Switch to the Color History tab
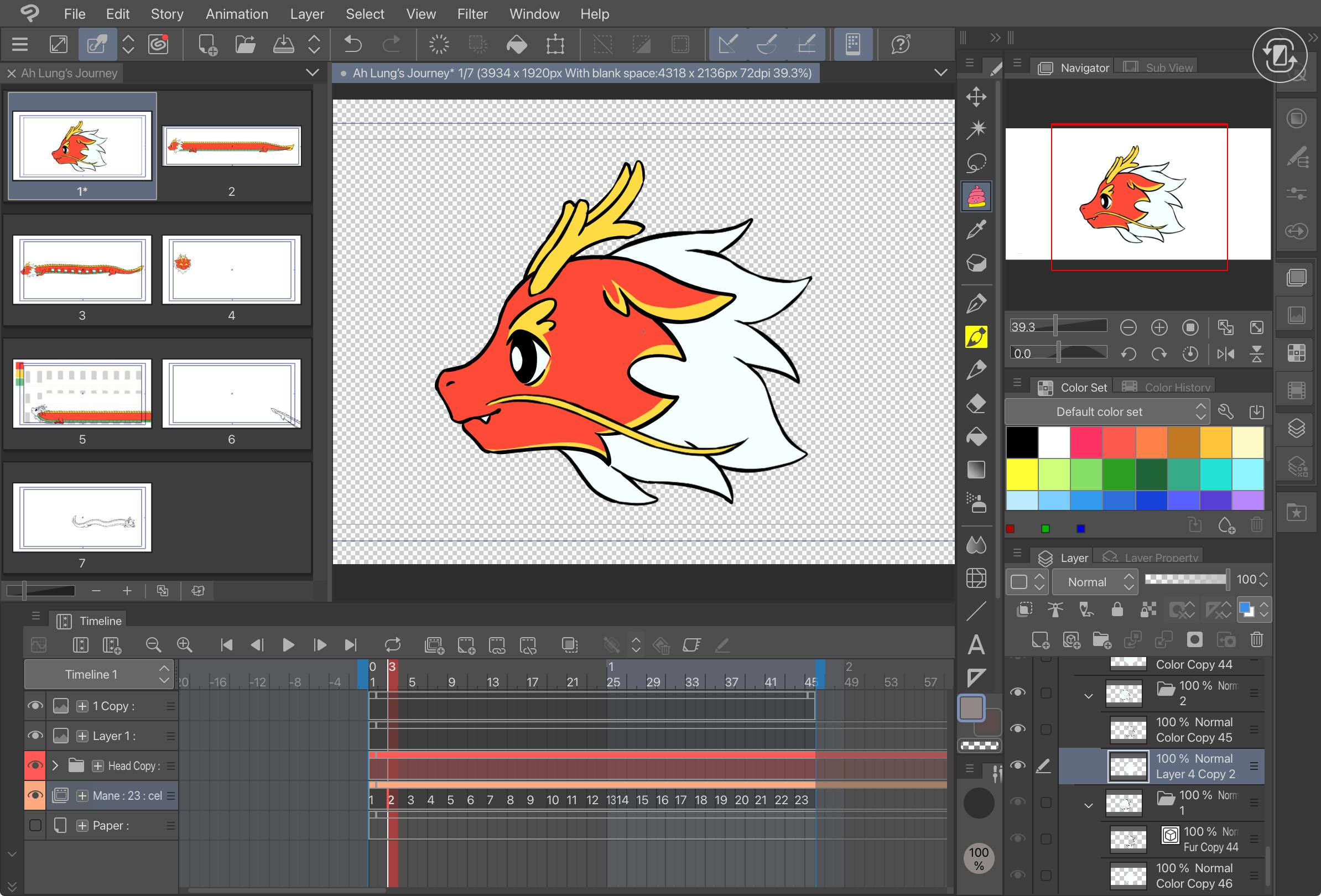This screenshot has width=1321, height=896. point(1168,388)
